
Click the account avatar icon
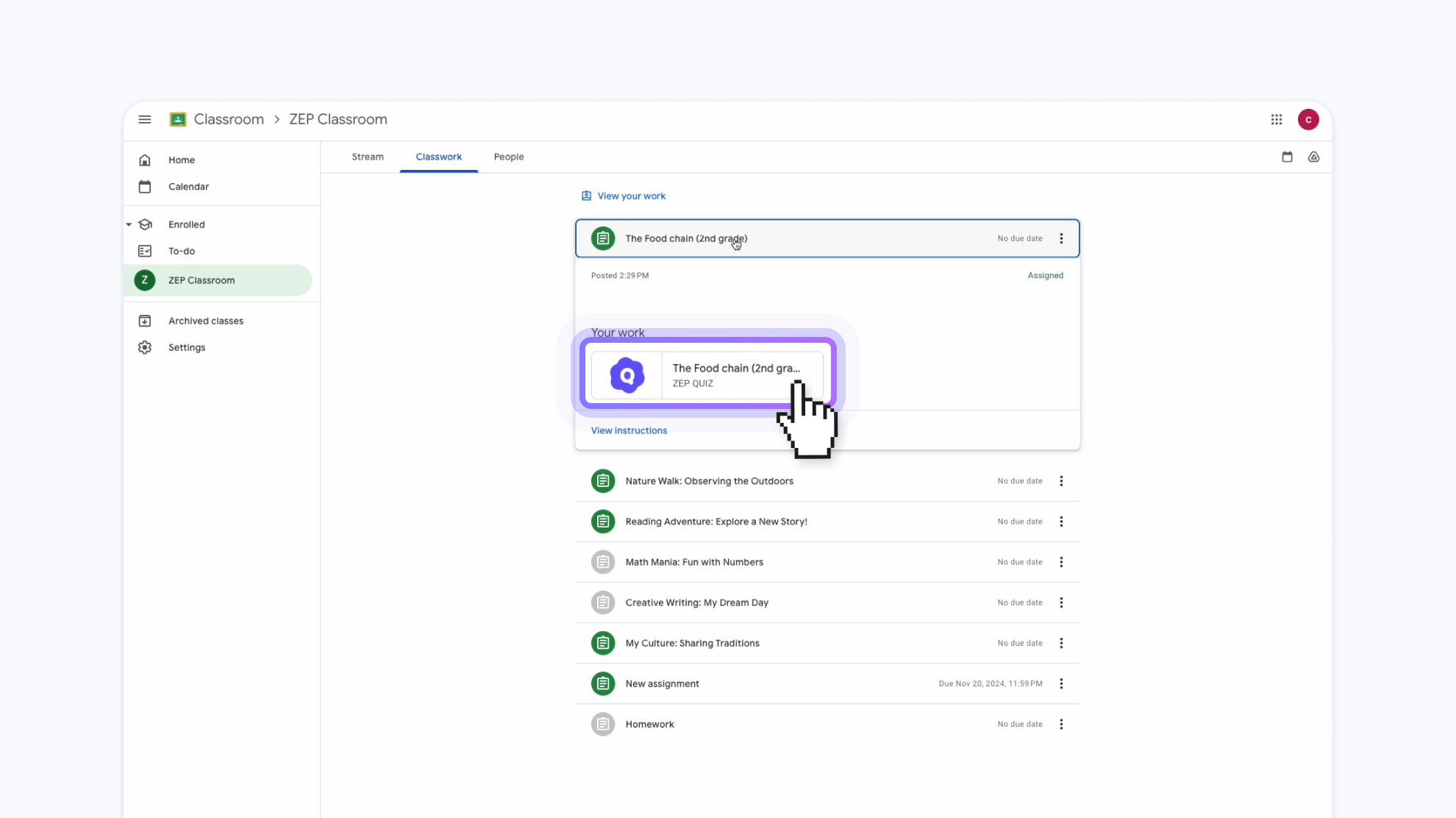coord(1308,119)
